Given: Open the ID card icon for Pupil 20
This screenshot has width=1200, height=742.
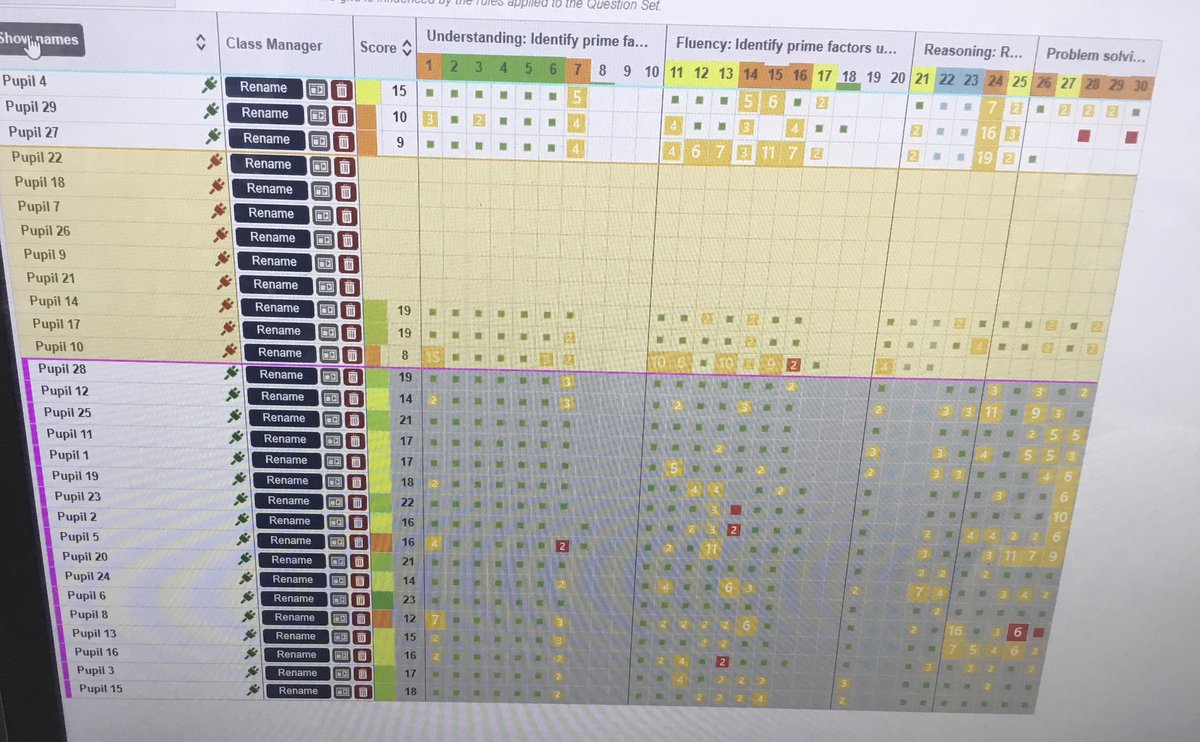Looking at the screenshot, I should click(338, 561).
